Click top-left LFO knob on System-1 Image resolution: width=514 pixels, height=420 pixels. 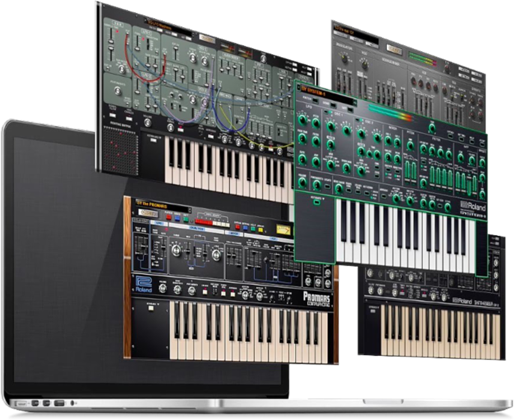(x=302, y=119)
